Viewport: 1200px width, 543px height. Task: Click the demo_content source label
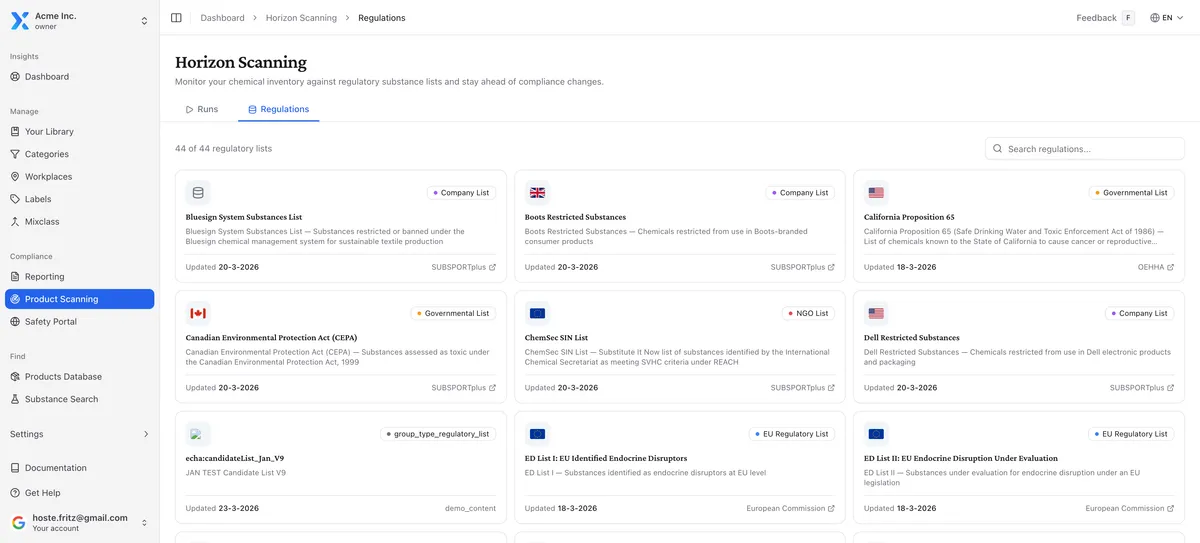[x=470, y=508]
